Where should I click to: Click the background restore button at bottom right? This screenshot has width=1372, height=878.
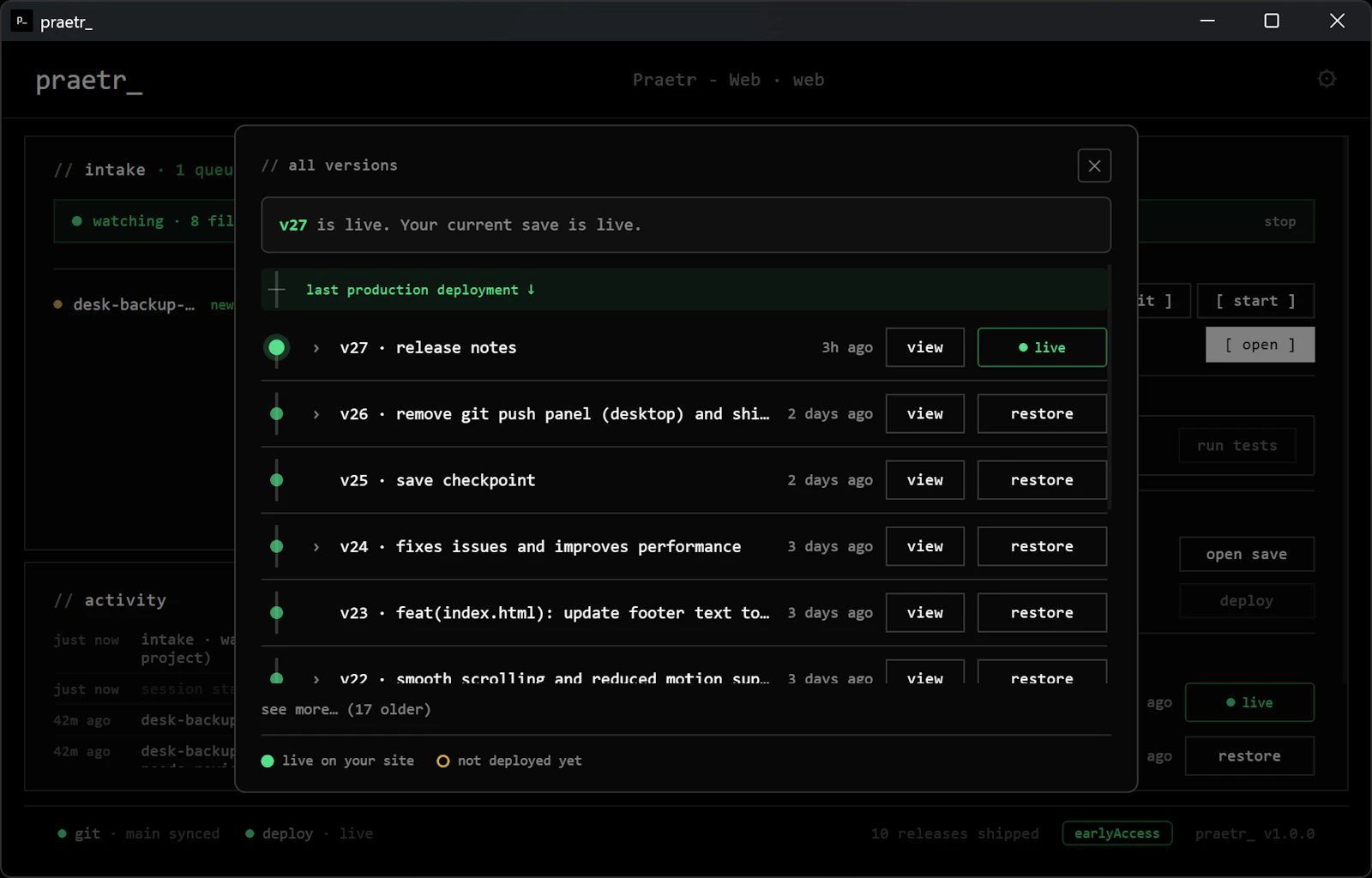(x=1249, y=756)
